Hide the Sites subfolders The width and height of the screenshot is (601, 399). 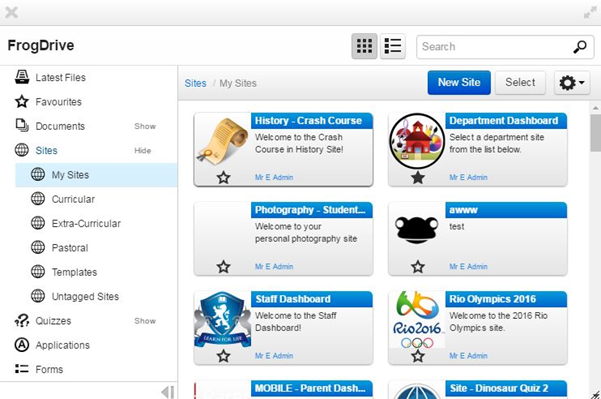point(143,151)
